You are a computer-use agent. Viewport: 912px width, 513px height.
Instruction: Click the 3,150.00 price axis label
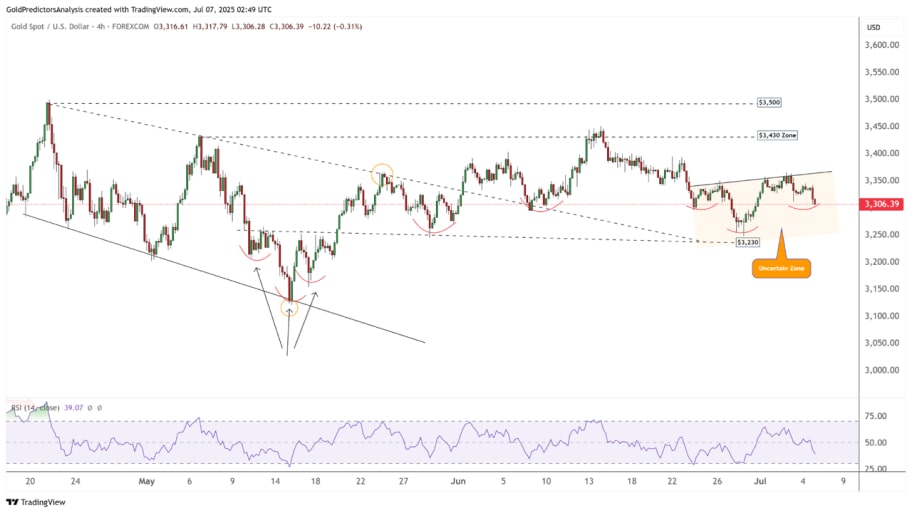(x=882, y=288)
